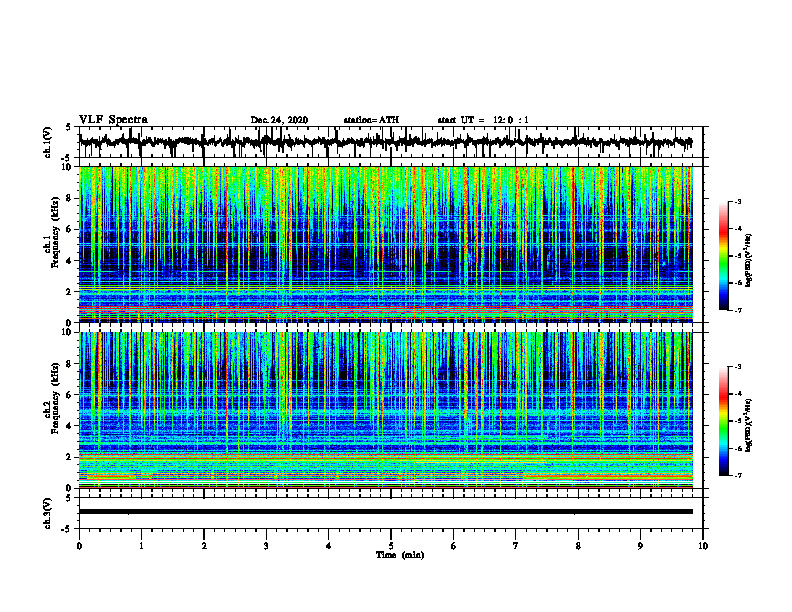Image resolution: width=792 pixels, height=612 pixels.
Task: Click the 'station=ATH' header label
Action: pyautogui.click(x=371, y=120)
